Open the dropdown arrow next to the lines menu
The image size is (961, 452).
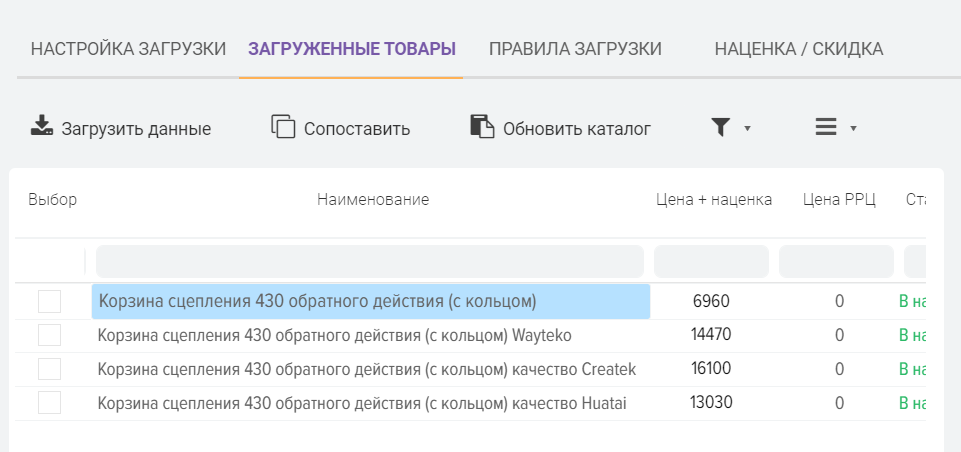coord(853,128)
